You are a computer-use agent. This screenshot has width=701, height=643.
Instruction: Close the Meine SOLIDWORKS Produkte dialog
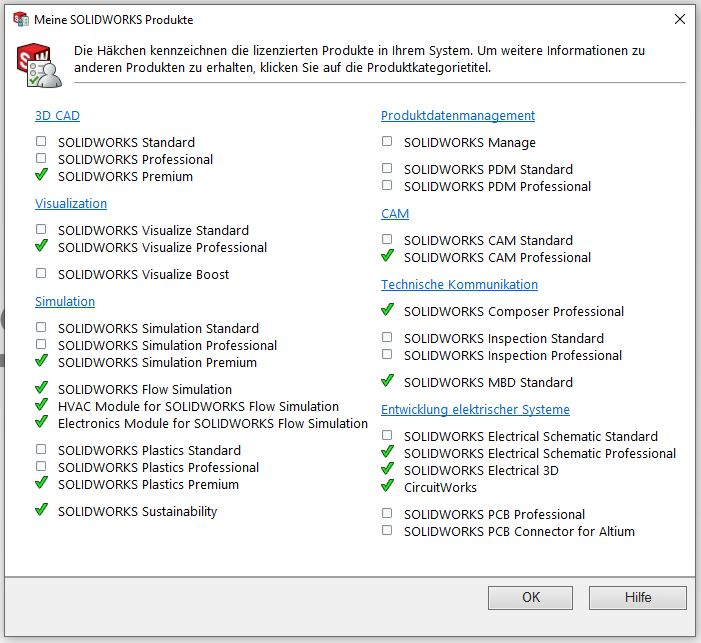pos(680,19)
